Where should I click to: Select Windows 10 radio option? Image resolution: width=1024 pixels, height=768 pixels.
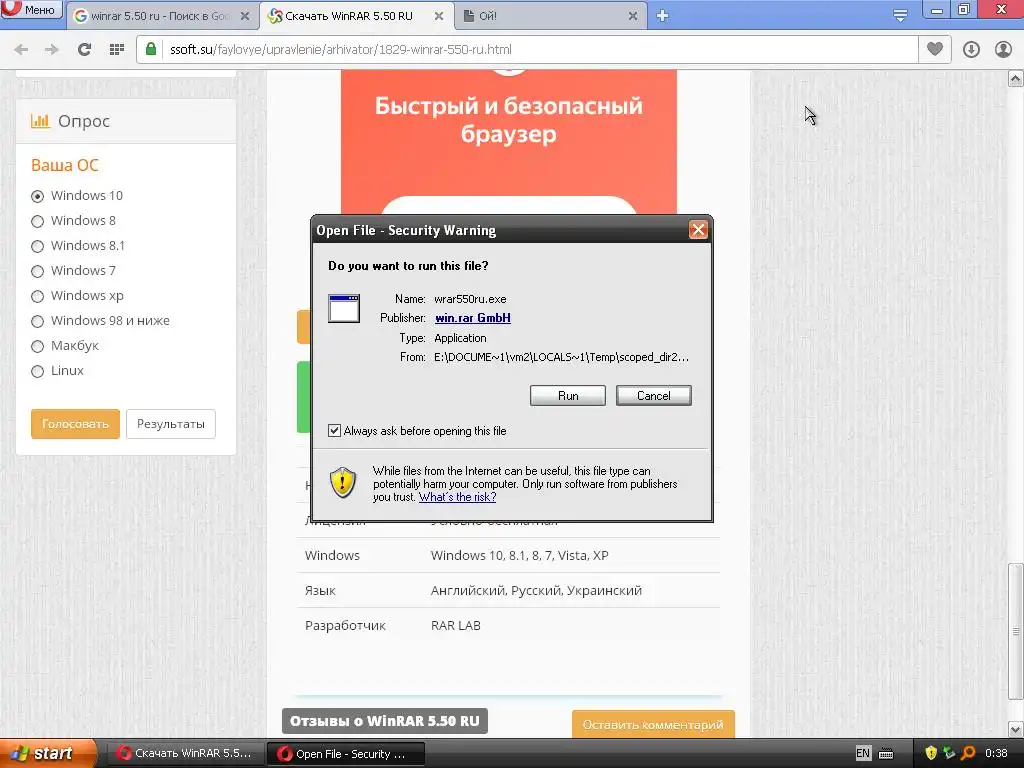pos(37,196)
